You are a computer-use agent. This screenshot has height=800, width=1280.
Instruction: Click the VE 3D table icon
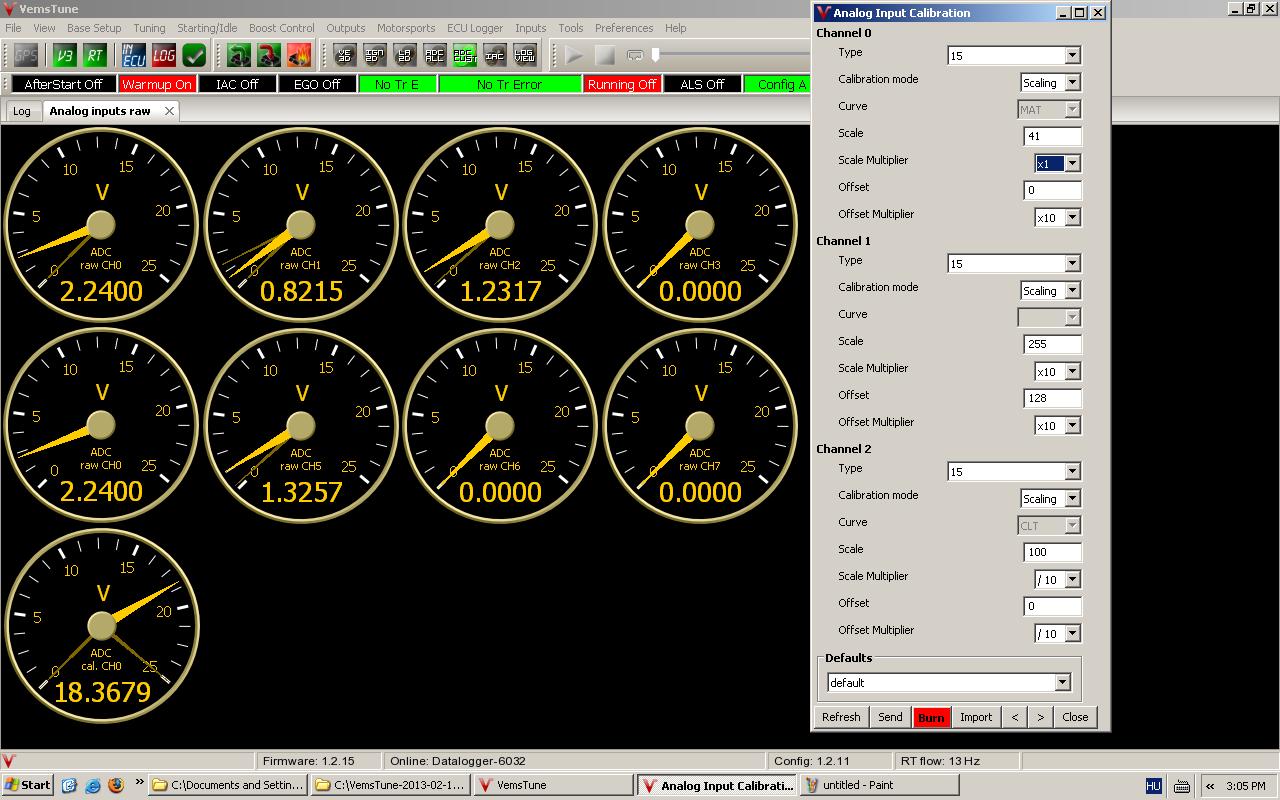tap(345, 55)
